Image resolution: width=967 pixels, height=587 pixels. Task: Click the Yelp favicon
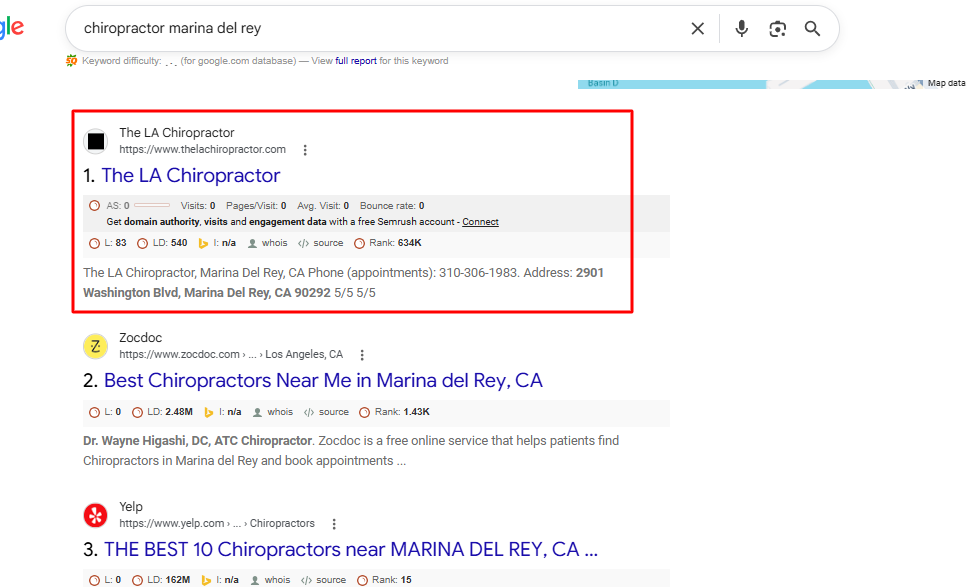pos(96,515)
